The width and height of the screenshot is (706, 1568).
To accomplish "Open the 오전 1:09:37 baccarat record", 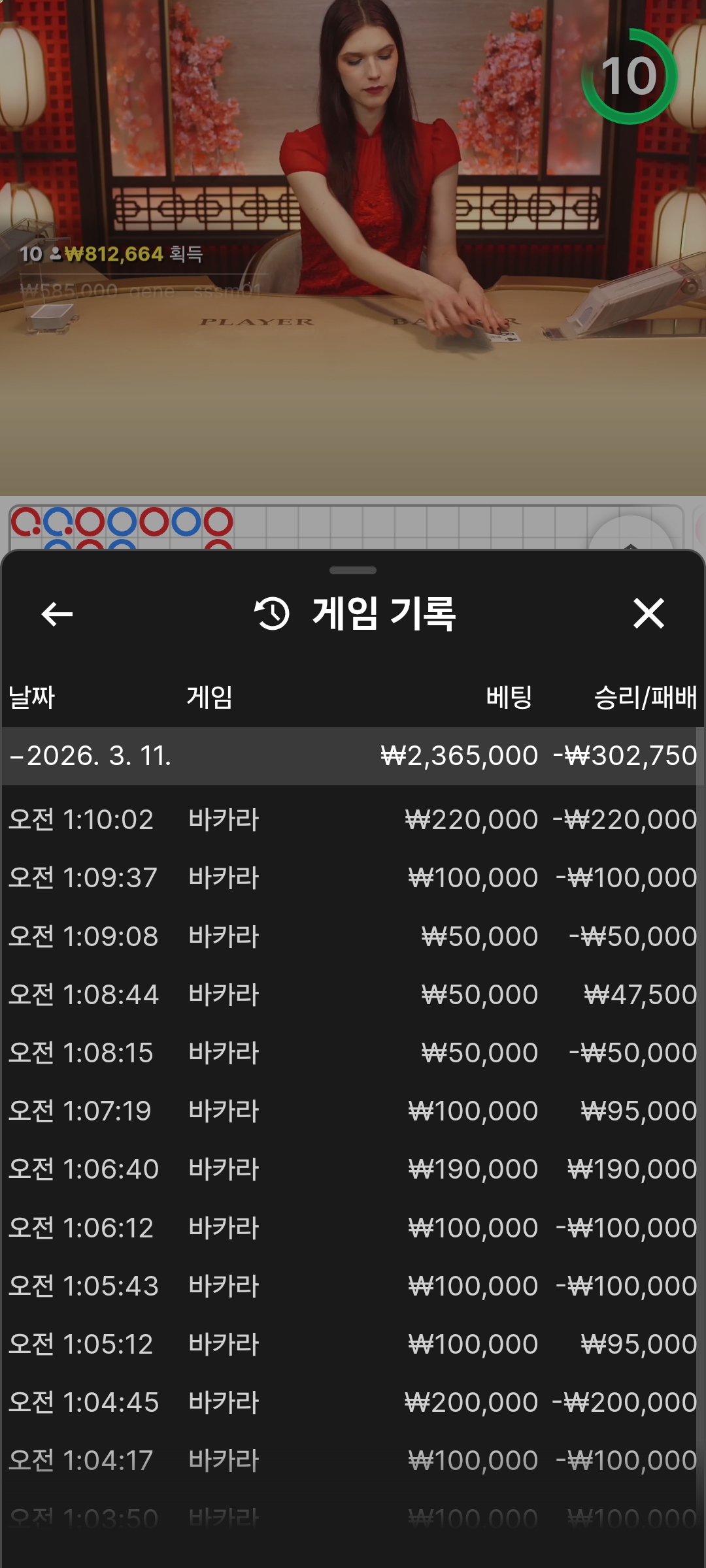I will point(353,878).
